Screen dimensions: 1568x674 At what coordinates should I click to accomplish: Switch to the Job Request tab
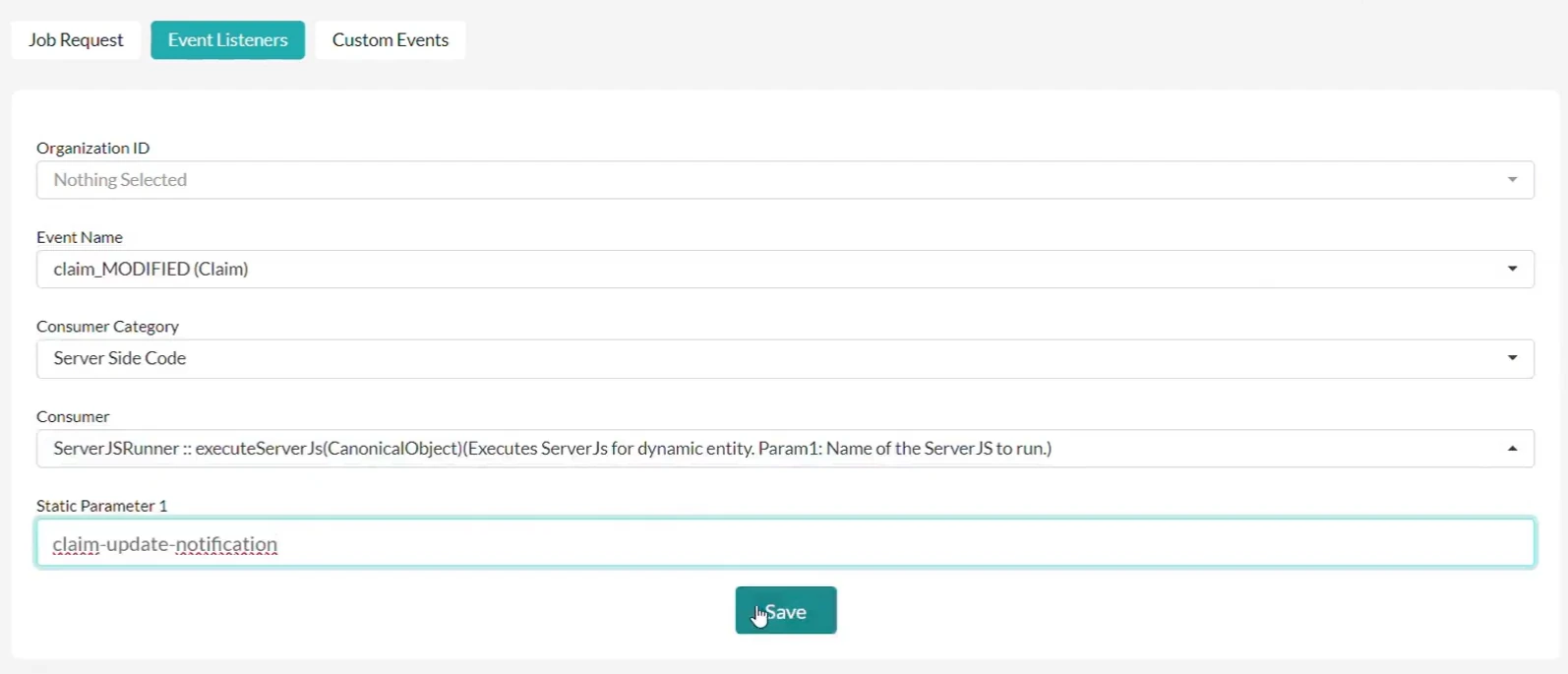click(76, 40)
